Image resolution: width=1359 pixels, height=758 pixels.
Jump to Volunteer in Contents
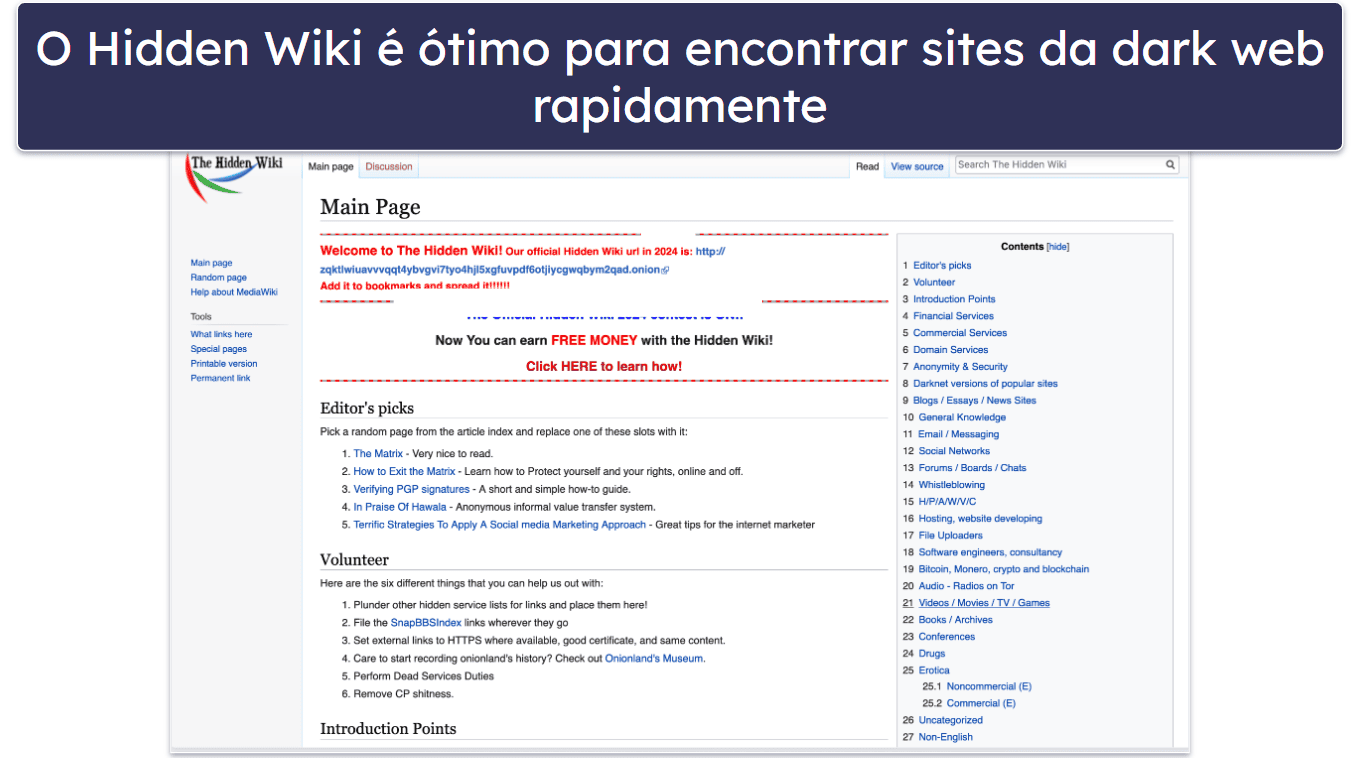[934, 282]
